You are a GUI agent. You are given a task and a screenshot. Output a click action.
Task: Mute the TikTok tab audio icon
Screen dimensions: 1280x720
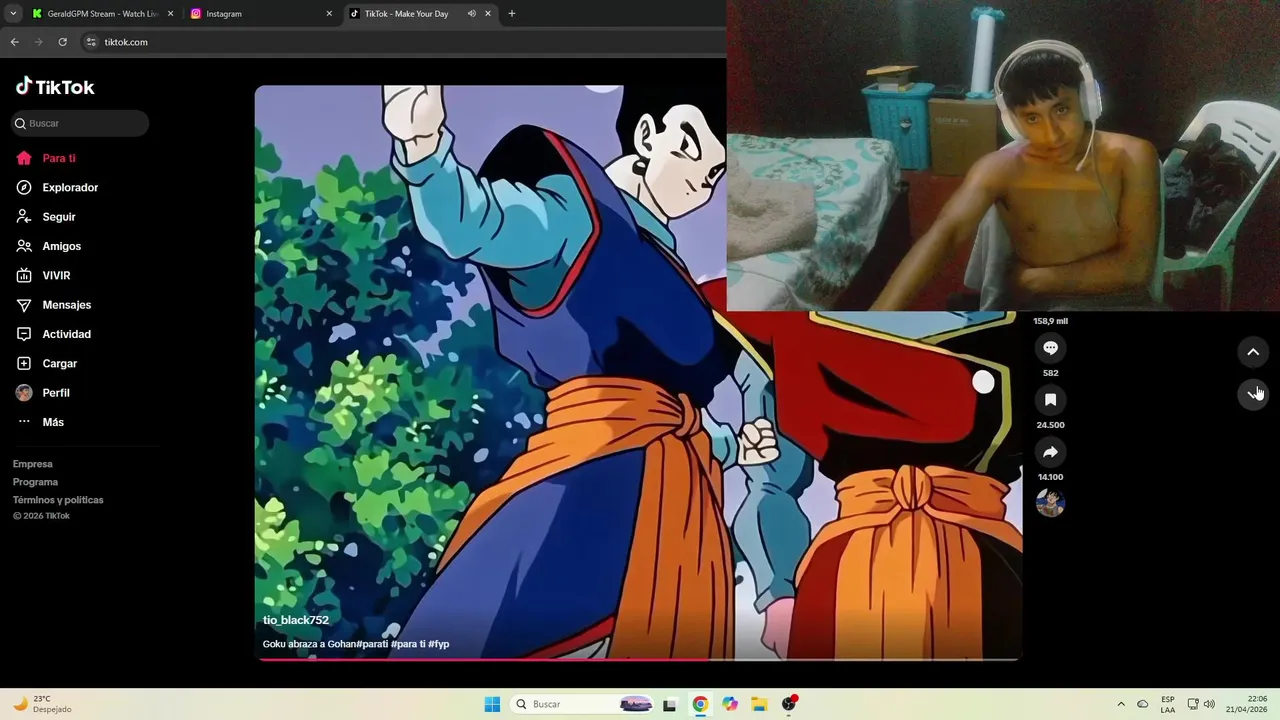[471, 14]
